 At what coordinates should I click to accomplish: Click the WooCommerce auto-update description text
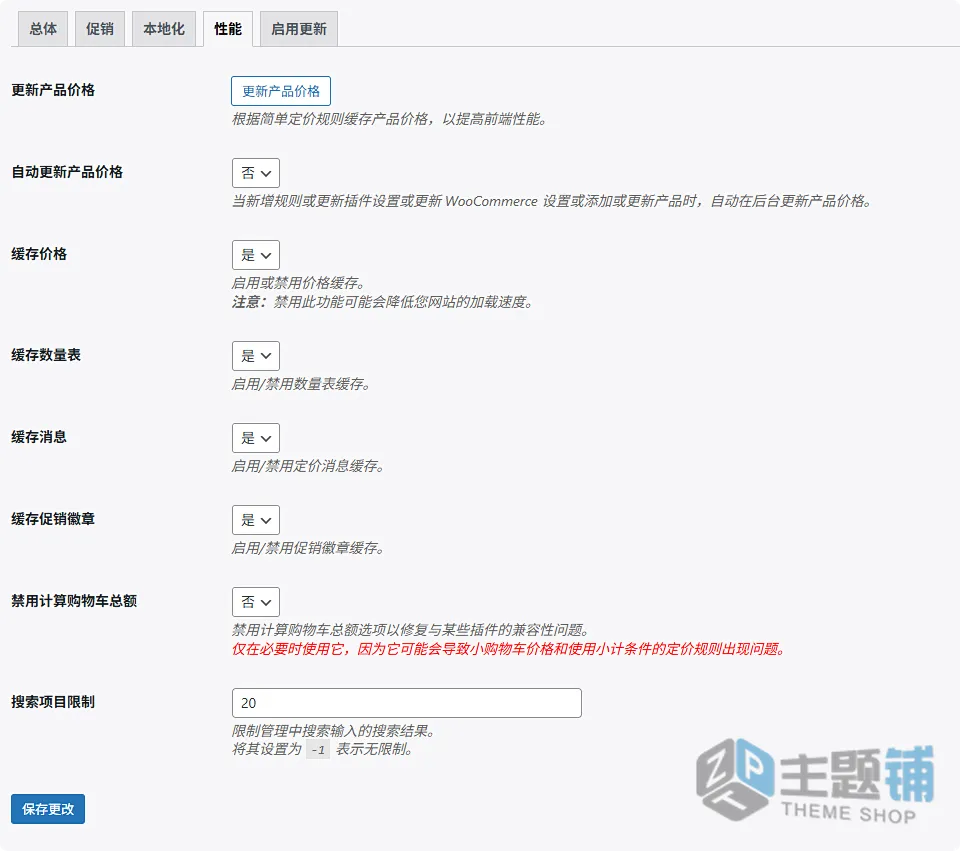tap(552, 201)
